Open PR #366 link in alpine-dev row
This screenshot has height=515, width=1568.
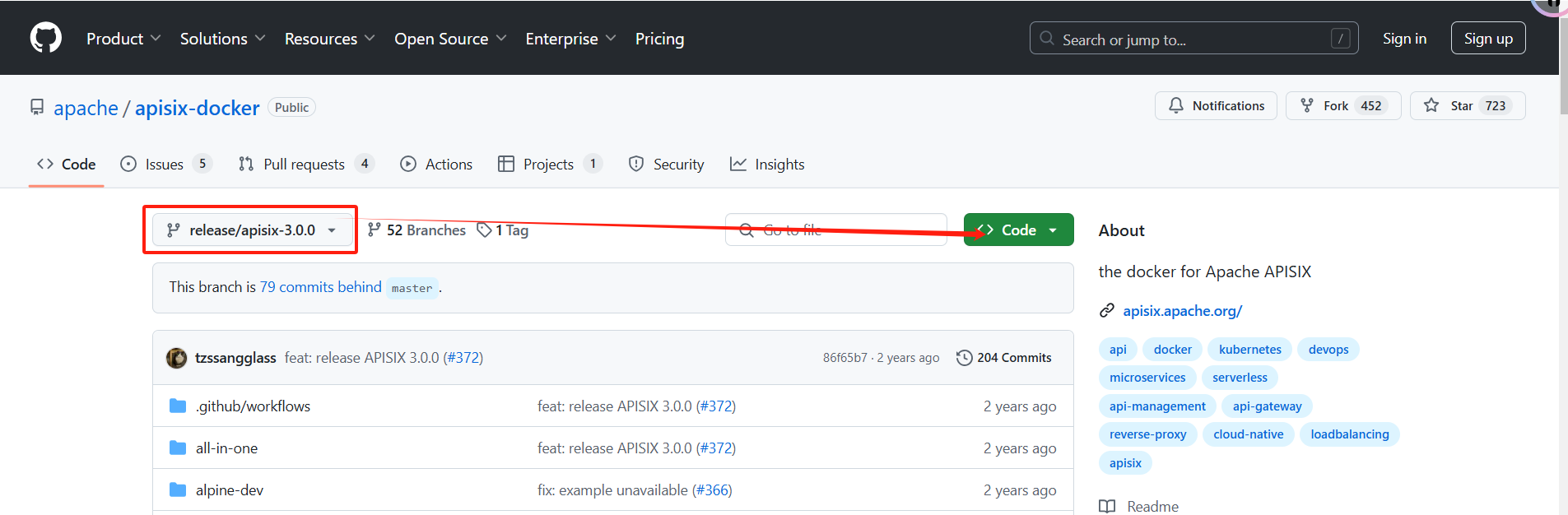(x=712, y=489)
